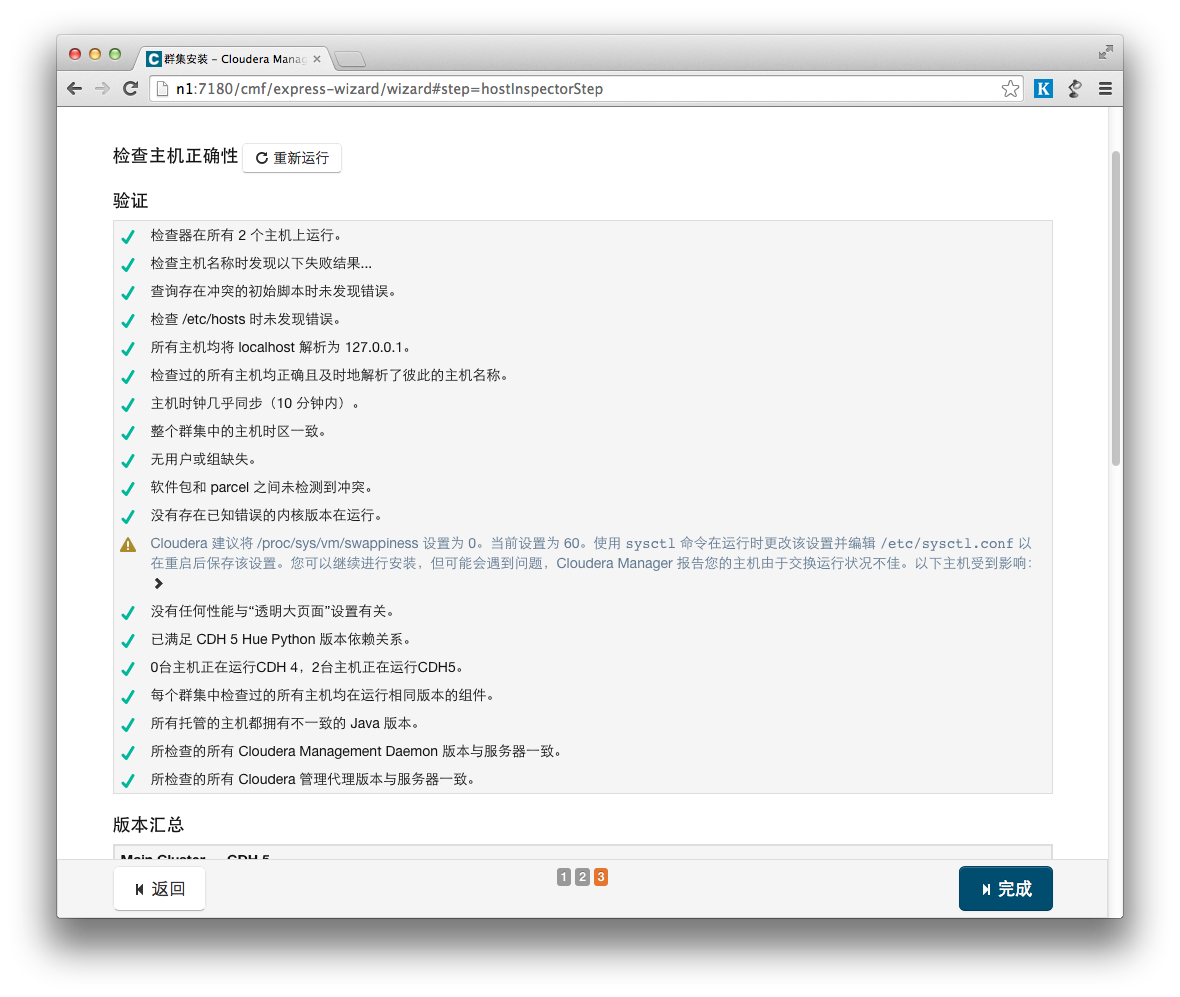Click the highlighted step 3 indicator
This screenshot has width=1180, height=997.
pyautogui.click(x=600, y=876)
